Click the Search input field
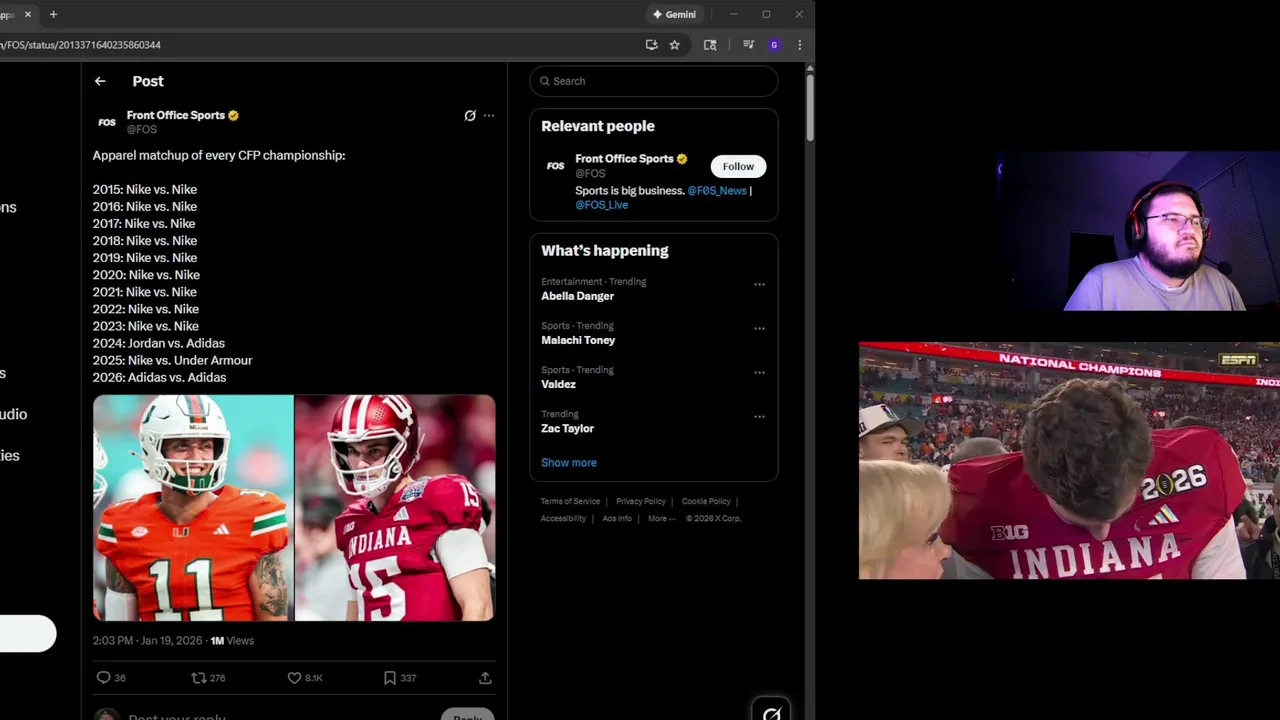 click(x=654, y=81)
